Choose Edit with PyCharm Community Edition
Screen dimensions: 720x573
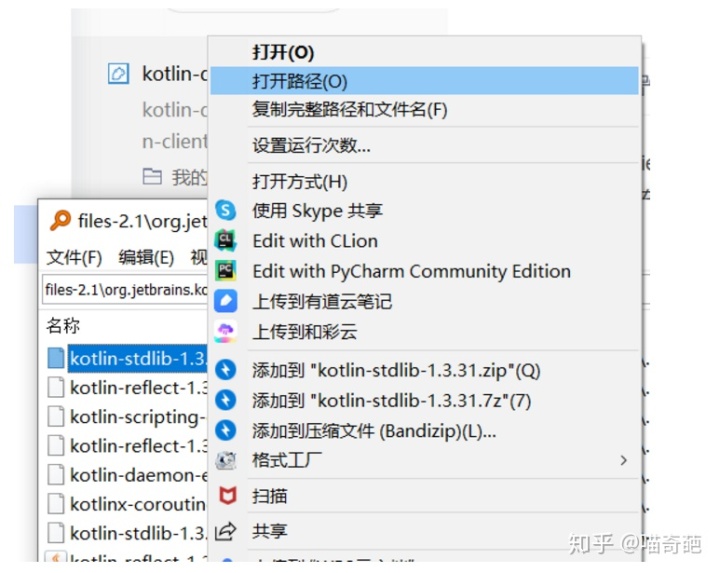pyautogui.click(x=424, y=271)
